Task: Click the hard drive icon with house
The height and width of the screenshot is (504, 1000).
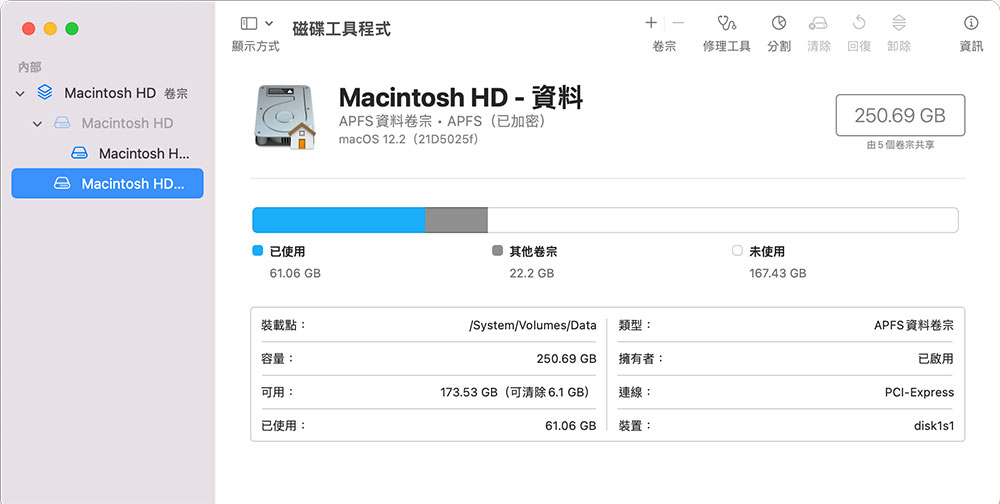Action: click(285, 117)
